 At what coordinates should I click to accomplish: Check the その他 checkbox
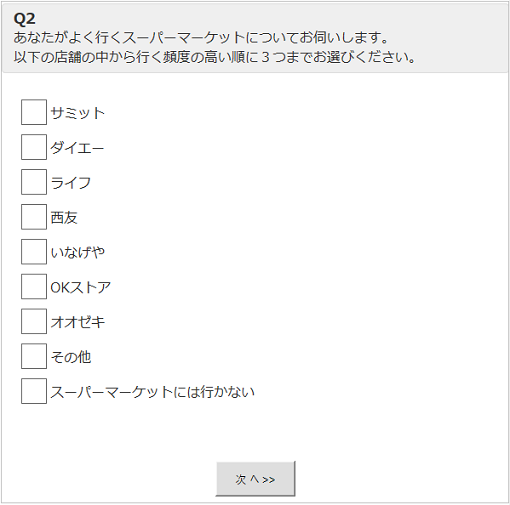pos(34,356)
